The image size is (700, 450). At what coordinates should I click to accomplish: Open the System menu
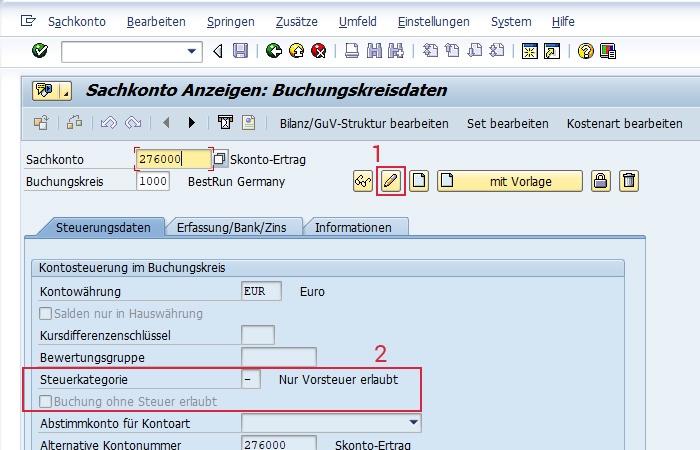pyautogui.click(x=511, y=21)
